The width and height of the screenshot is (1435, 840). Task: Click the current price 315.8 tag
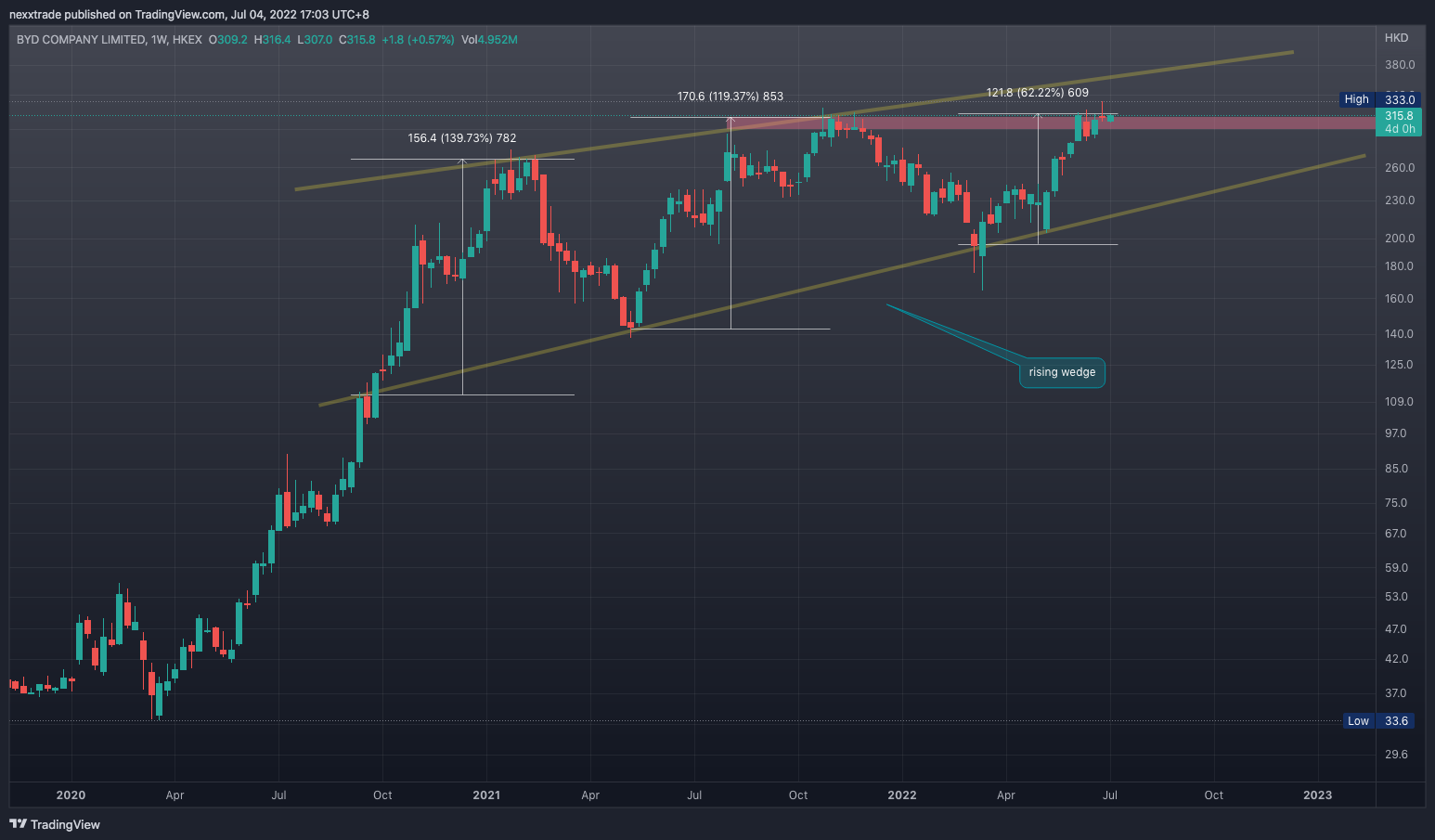(x=1399, y=122)
